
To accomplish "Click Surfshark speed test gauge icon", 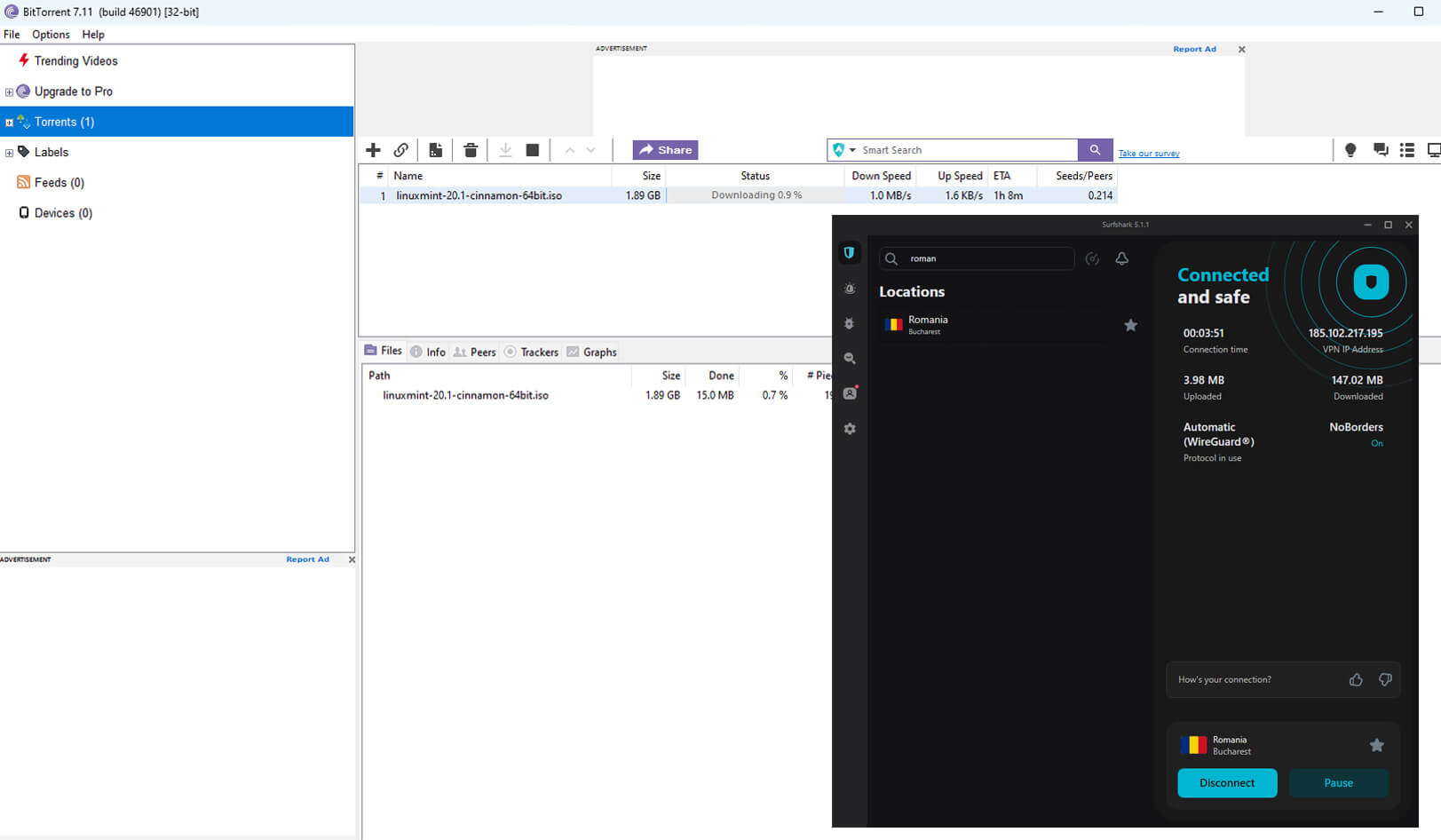I will tap(1093, 258).
